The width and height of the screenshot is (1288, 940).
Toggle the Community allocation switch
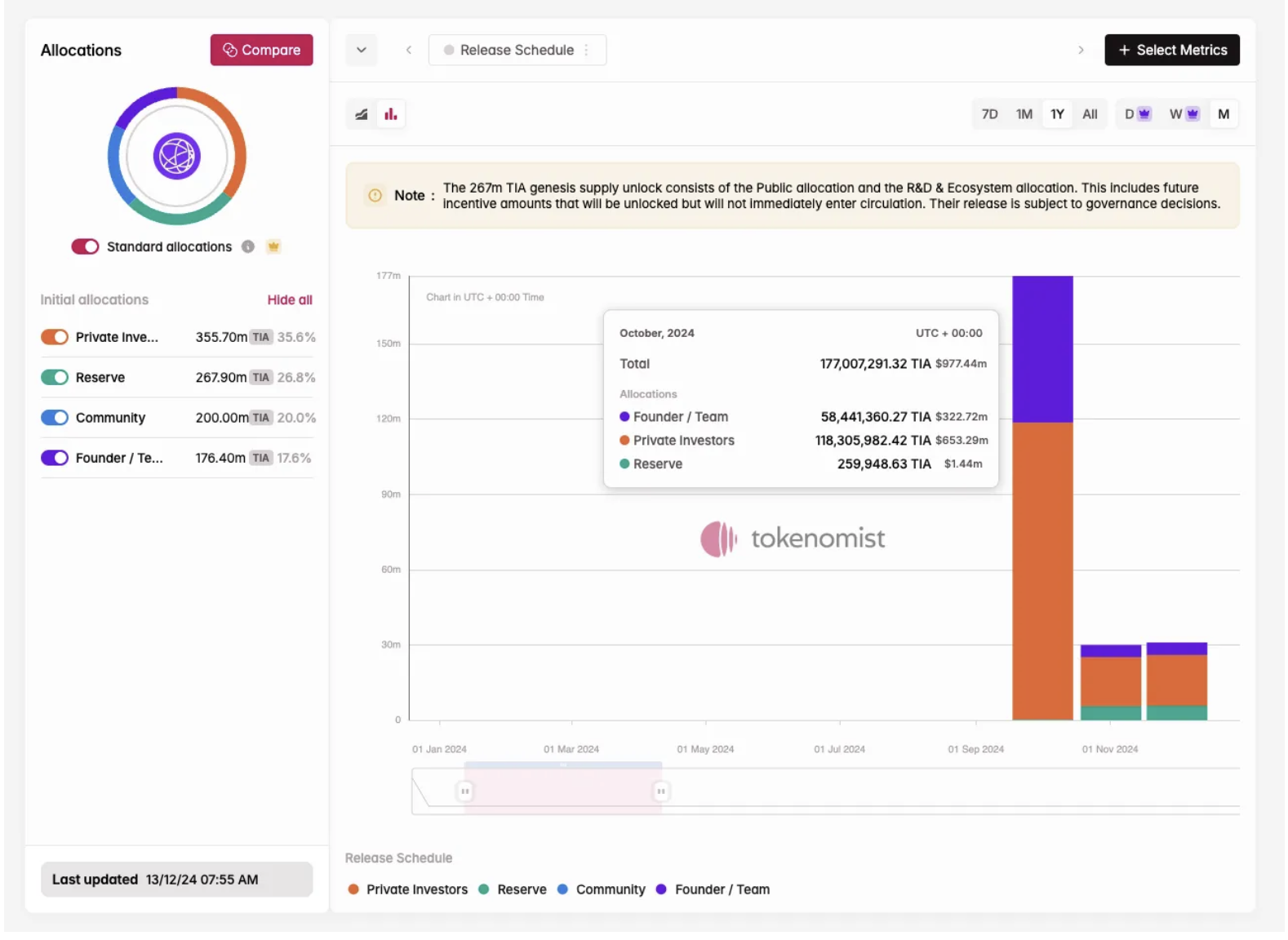(x=55, y=418)
